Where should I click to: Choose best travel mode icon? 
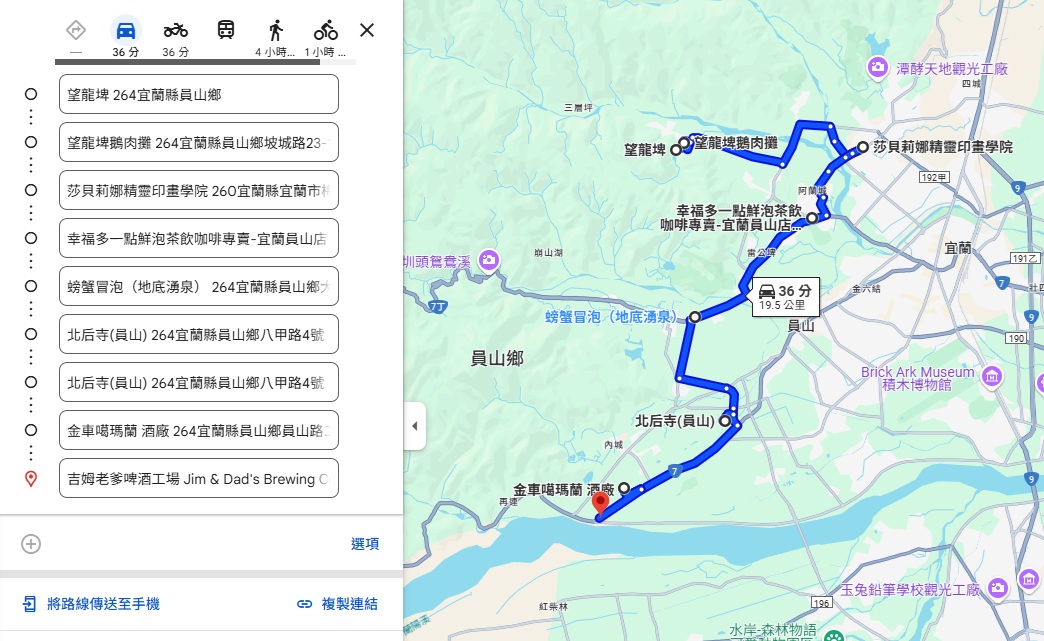tap(76, 31)
